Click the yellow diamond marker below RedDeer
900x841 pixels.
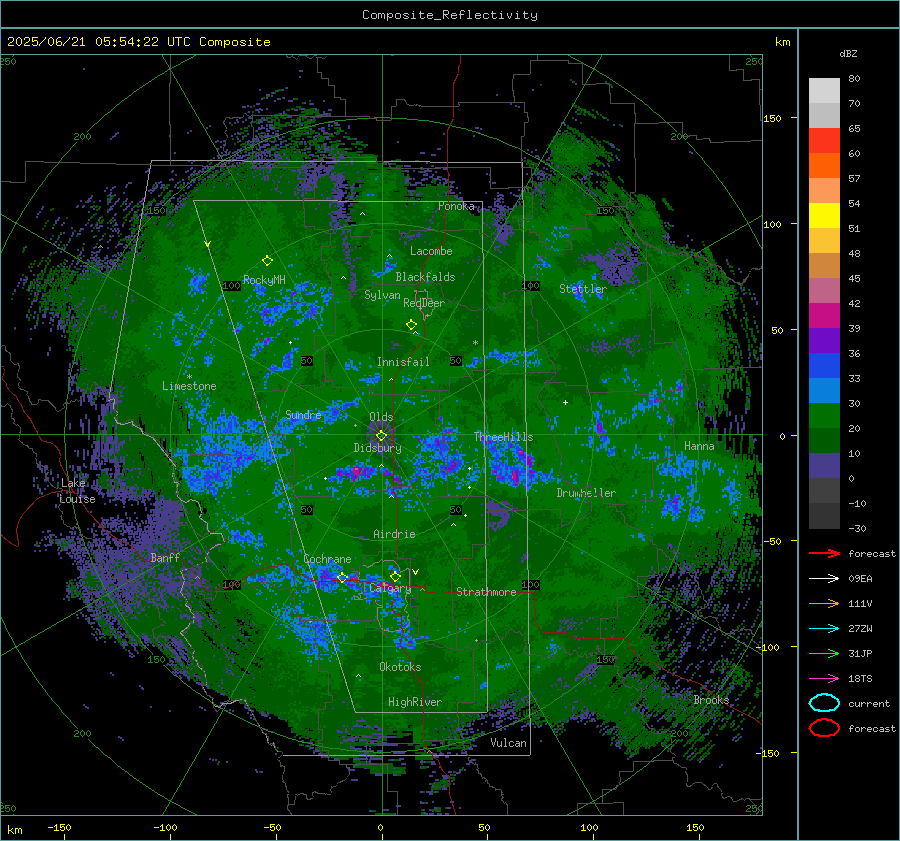[x=411, y=325]
